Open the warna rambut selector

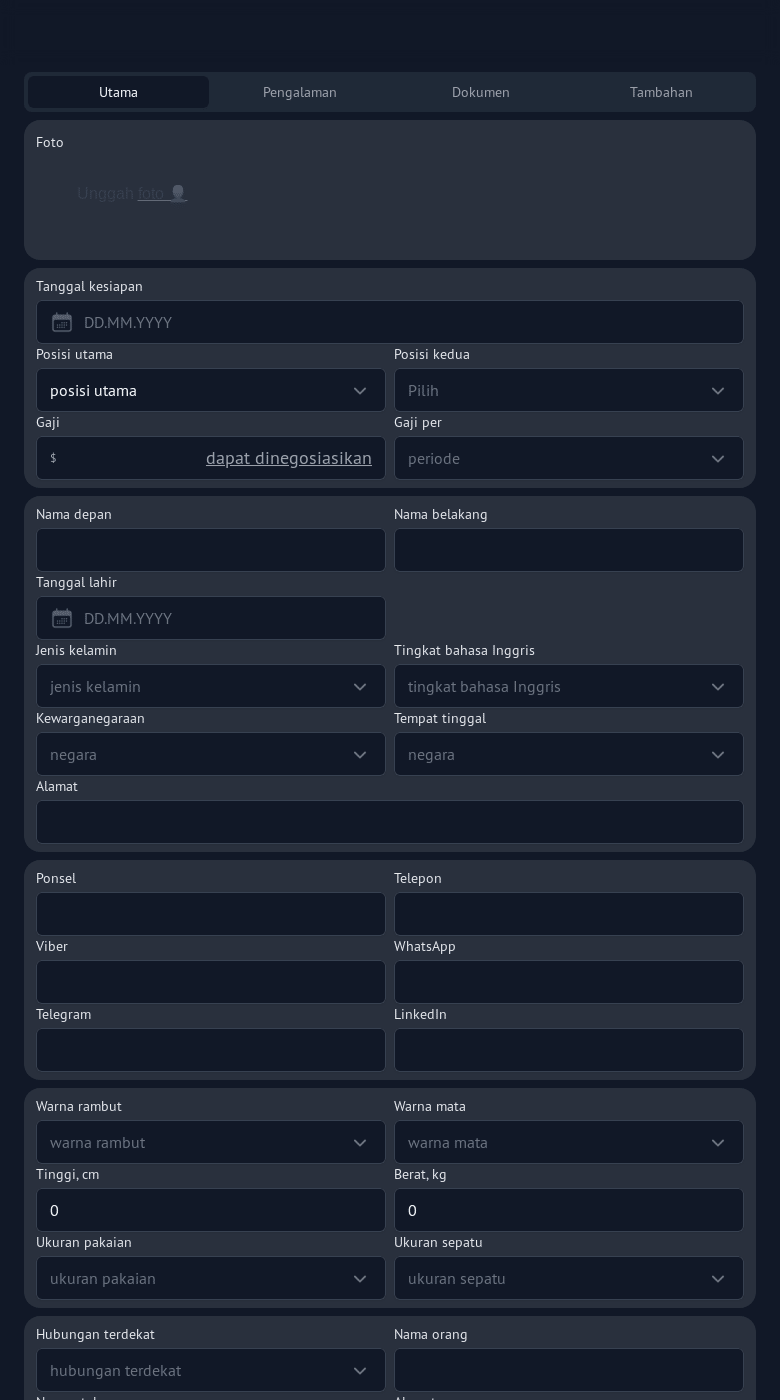point(210,1142)
